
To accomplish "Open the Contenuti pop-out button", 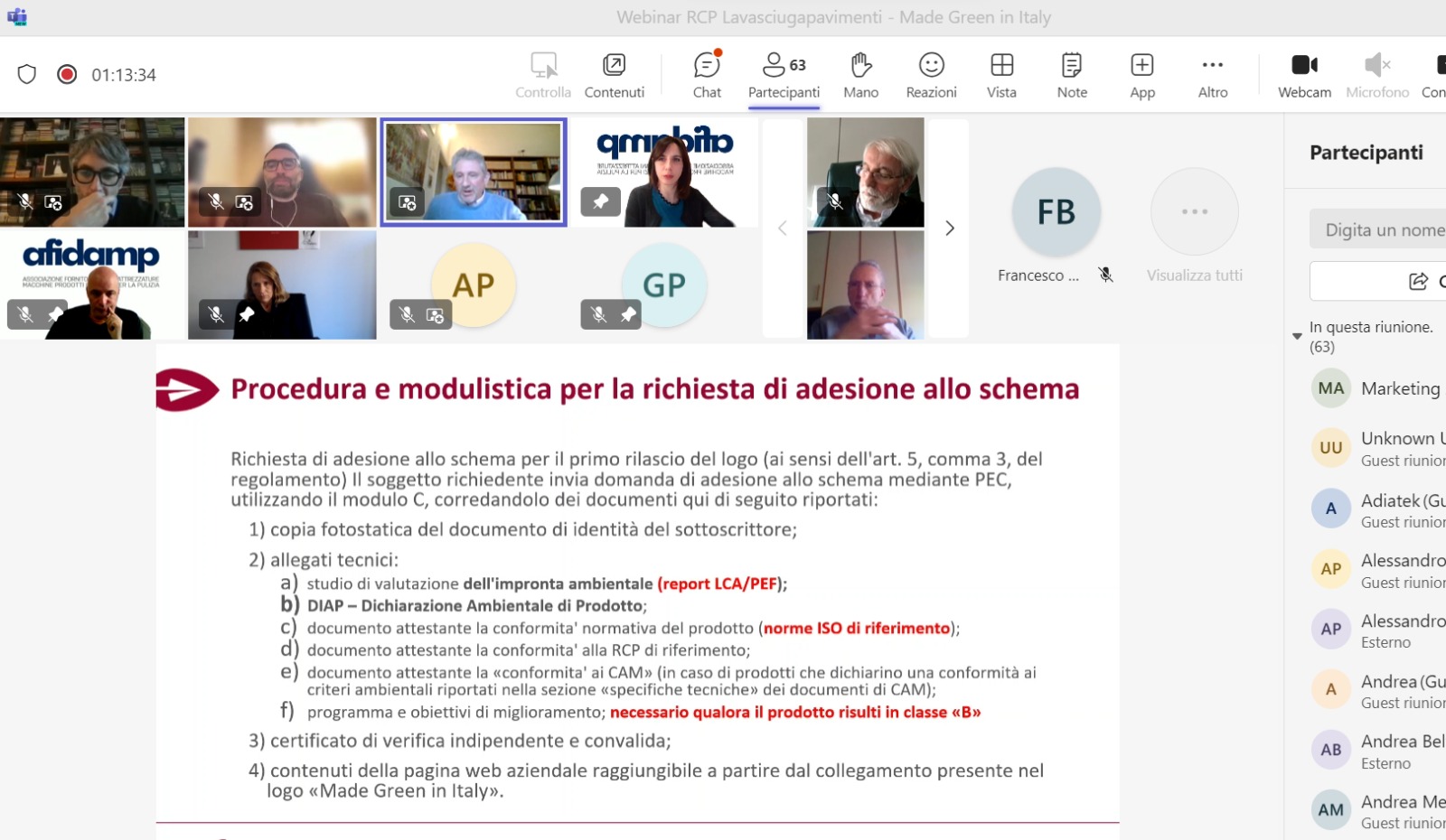I will (x=615, y=75).
